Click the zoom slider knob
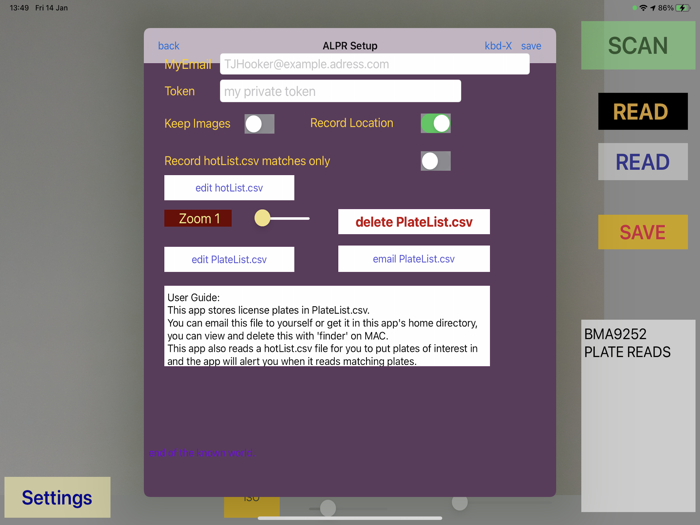This screenshot has width=700, height=525. coord(262,218)
